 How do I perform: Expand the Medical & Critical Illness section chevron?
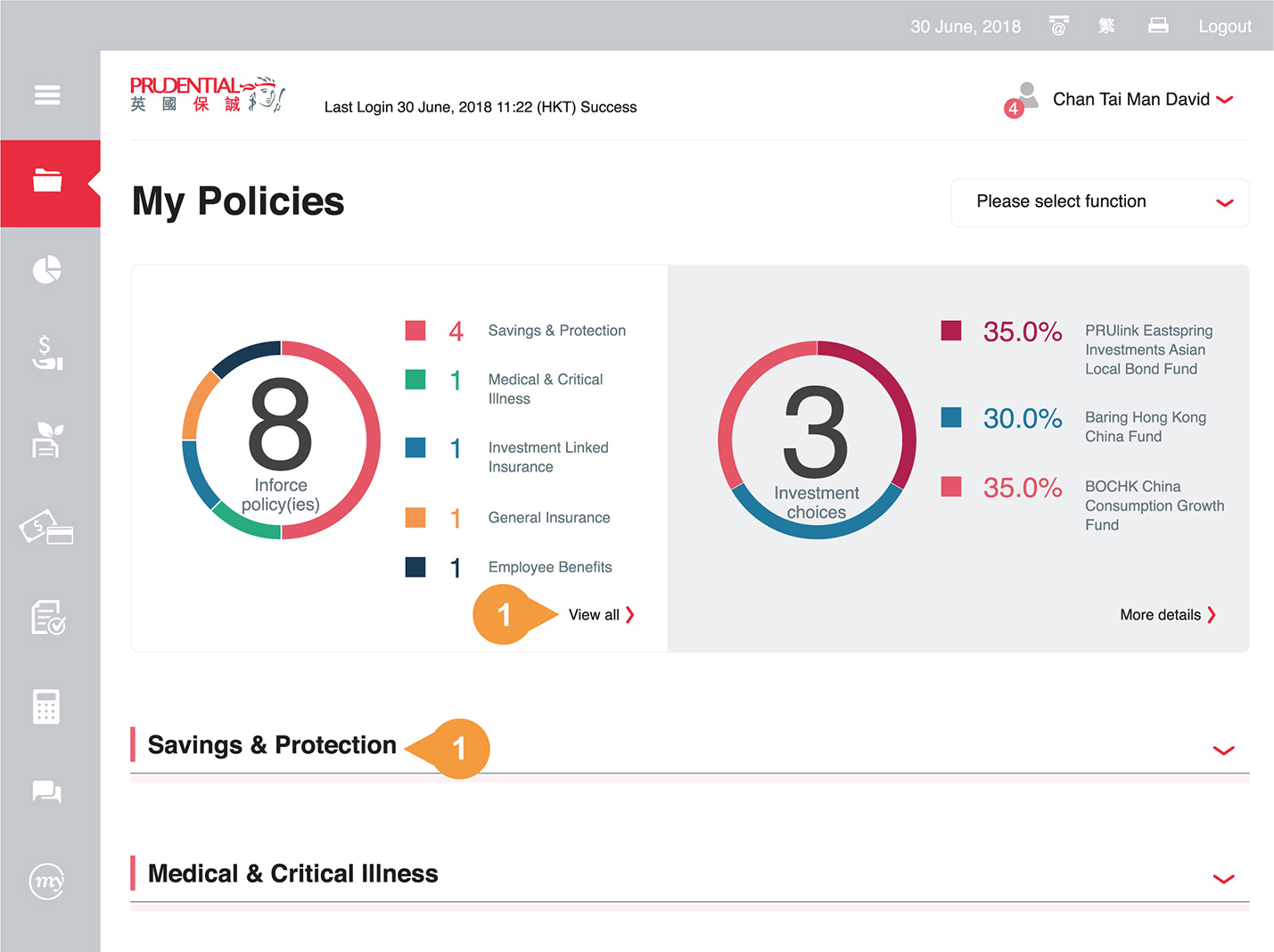click(x=1224, y=878)
